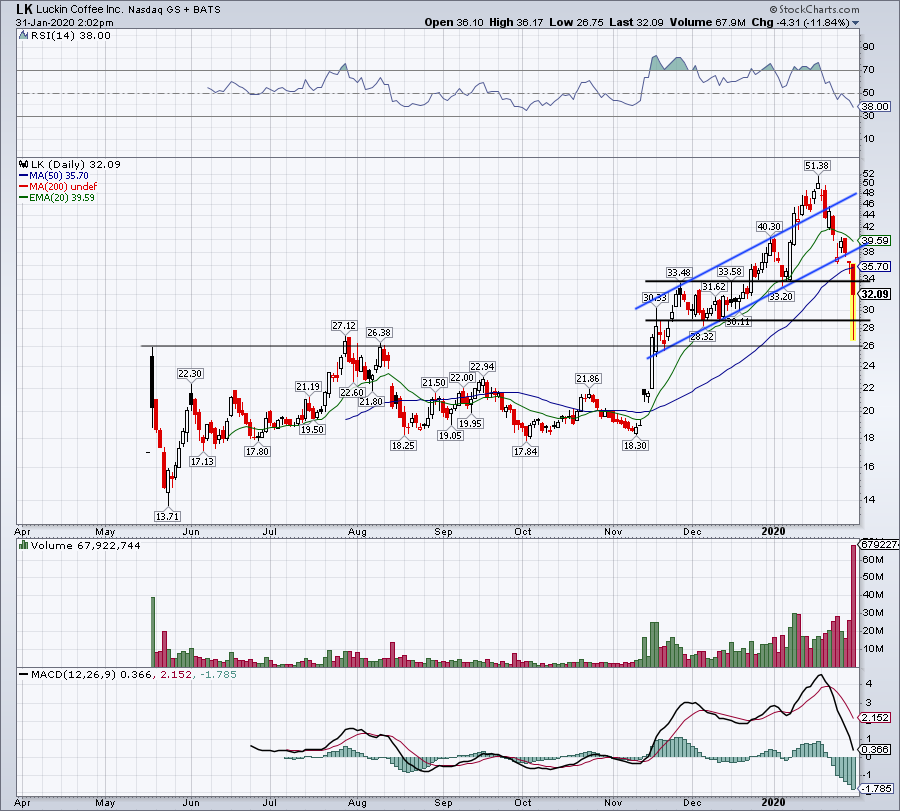
Task: Click the RSI indicator icon beside RSI(14)
Action: click(x=24, y=36)
